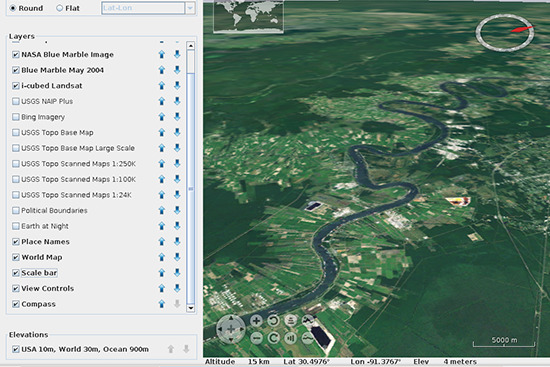Hide the Place Names layer
The image size is (550, 367).
click(15, 242)
